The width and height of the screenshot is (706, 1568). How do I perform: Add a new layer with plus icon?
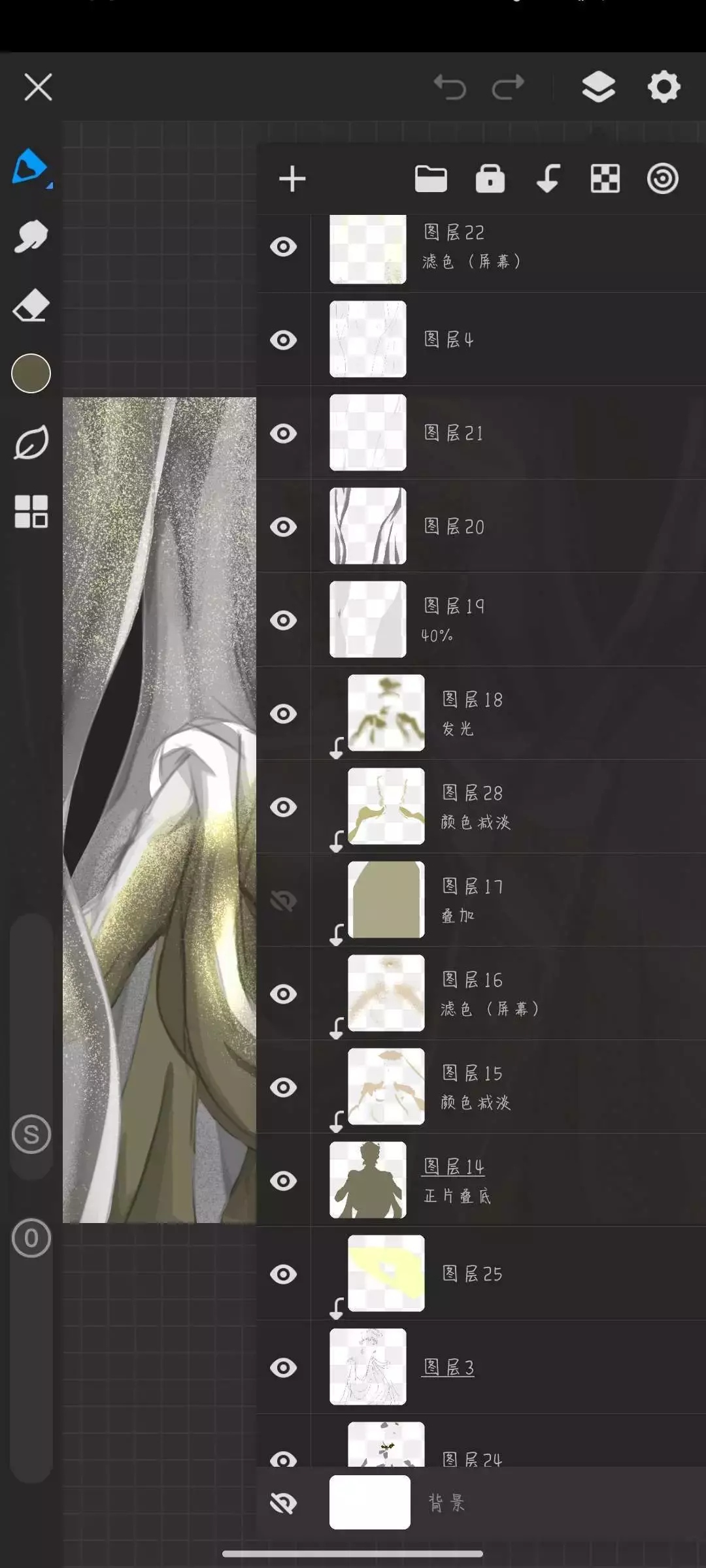(x=292, y=179)
